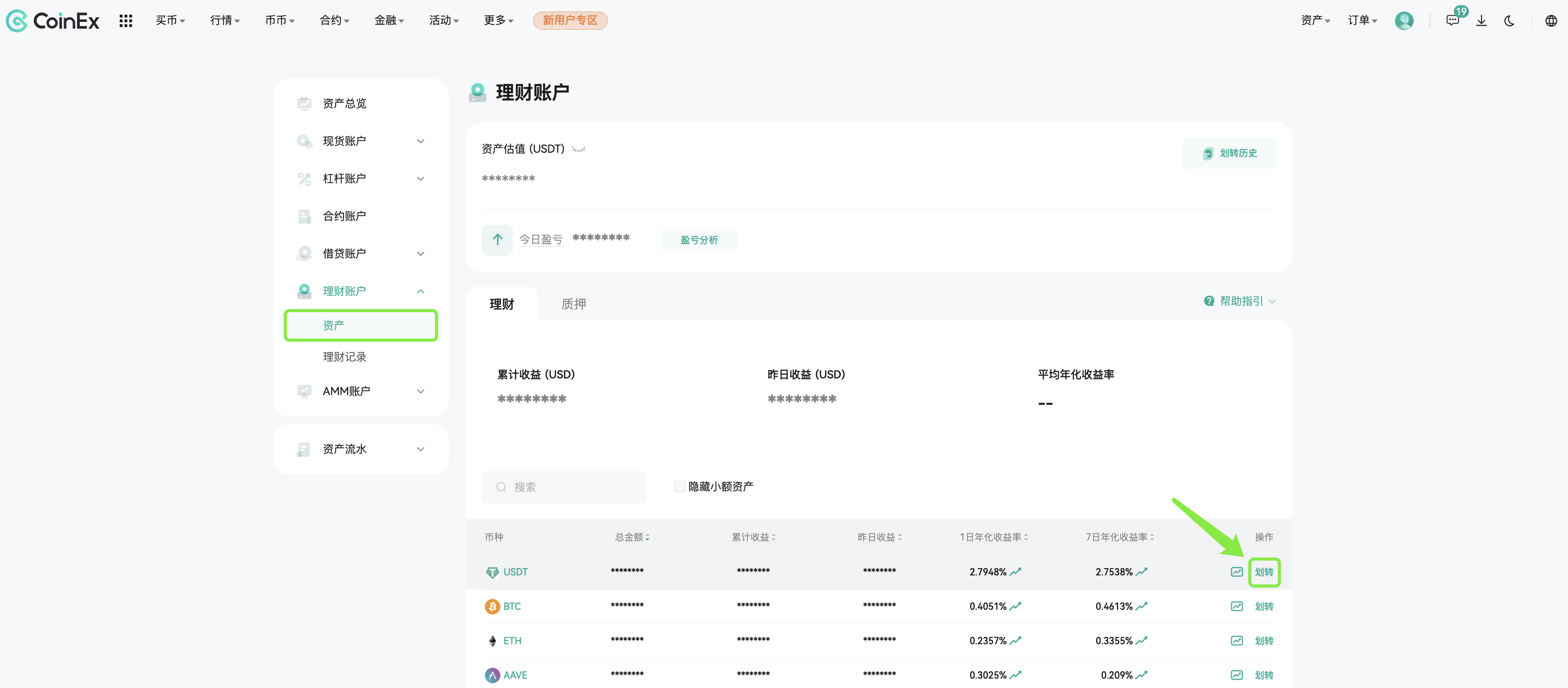
Task: Open 盈亏分析 analysis
Action: [x=699, y=240]
